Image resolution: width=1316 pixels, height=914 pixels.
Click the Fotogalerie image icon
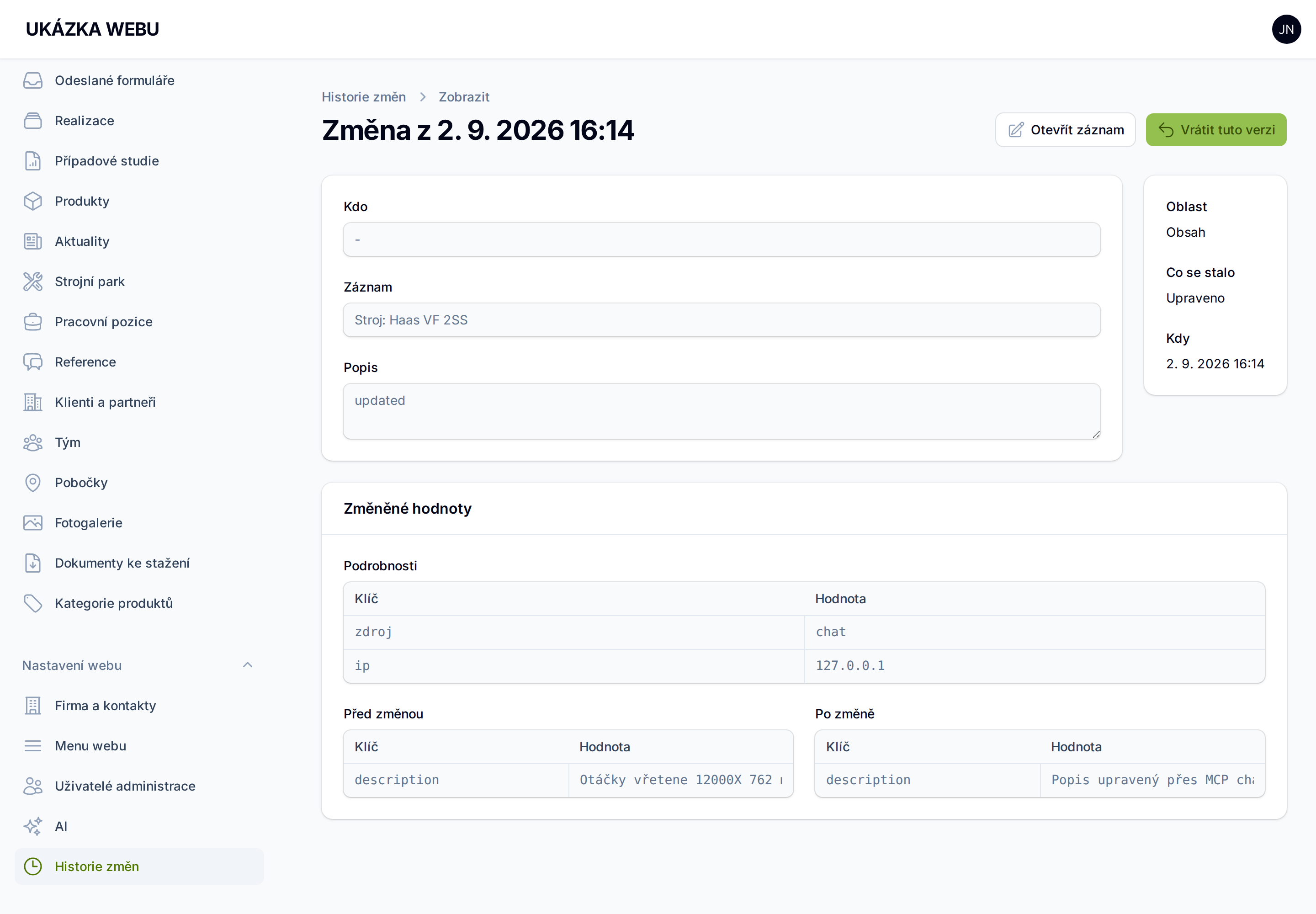click(x=32, y=523)
